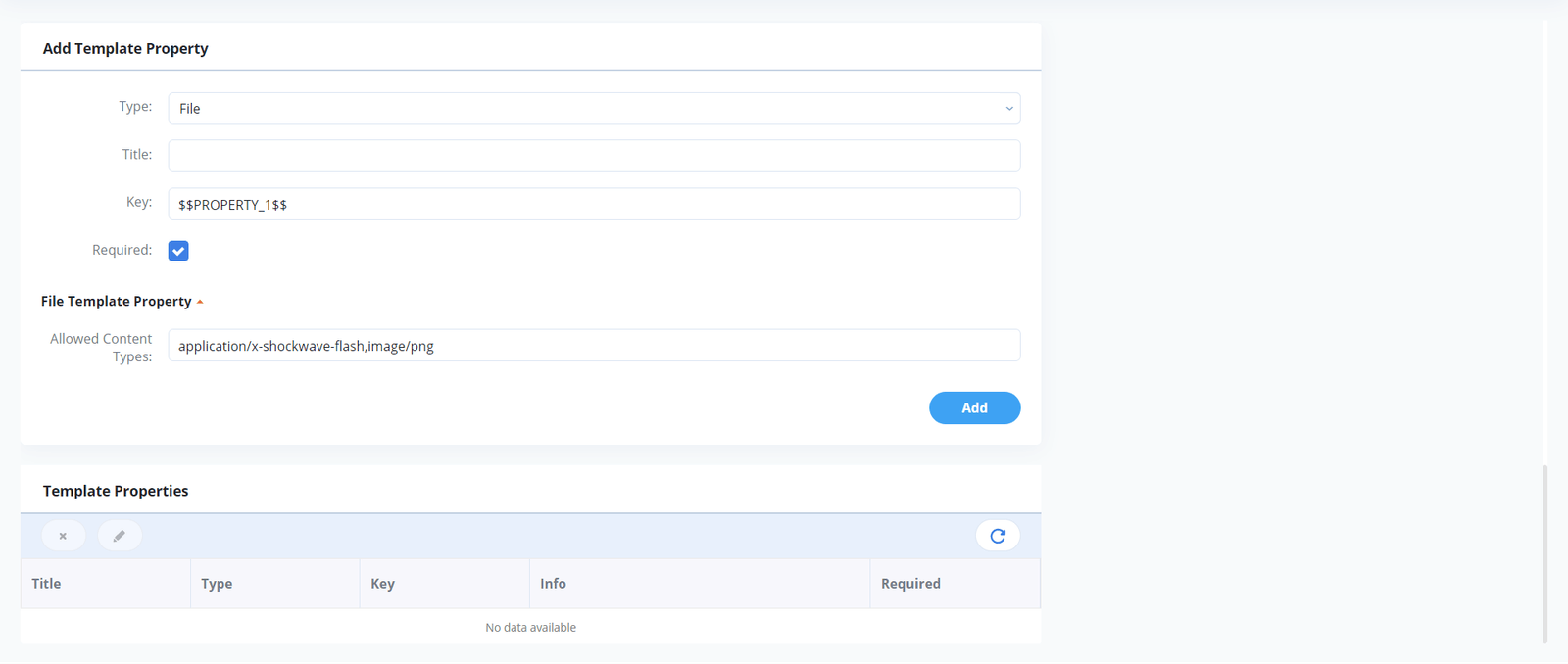
Task: Refresh the Template Properties table
Action: click(997, 536)
